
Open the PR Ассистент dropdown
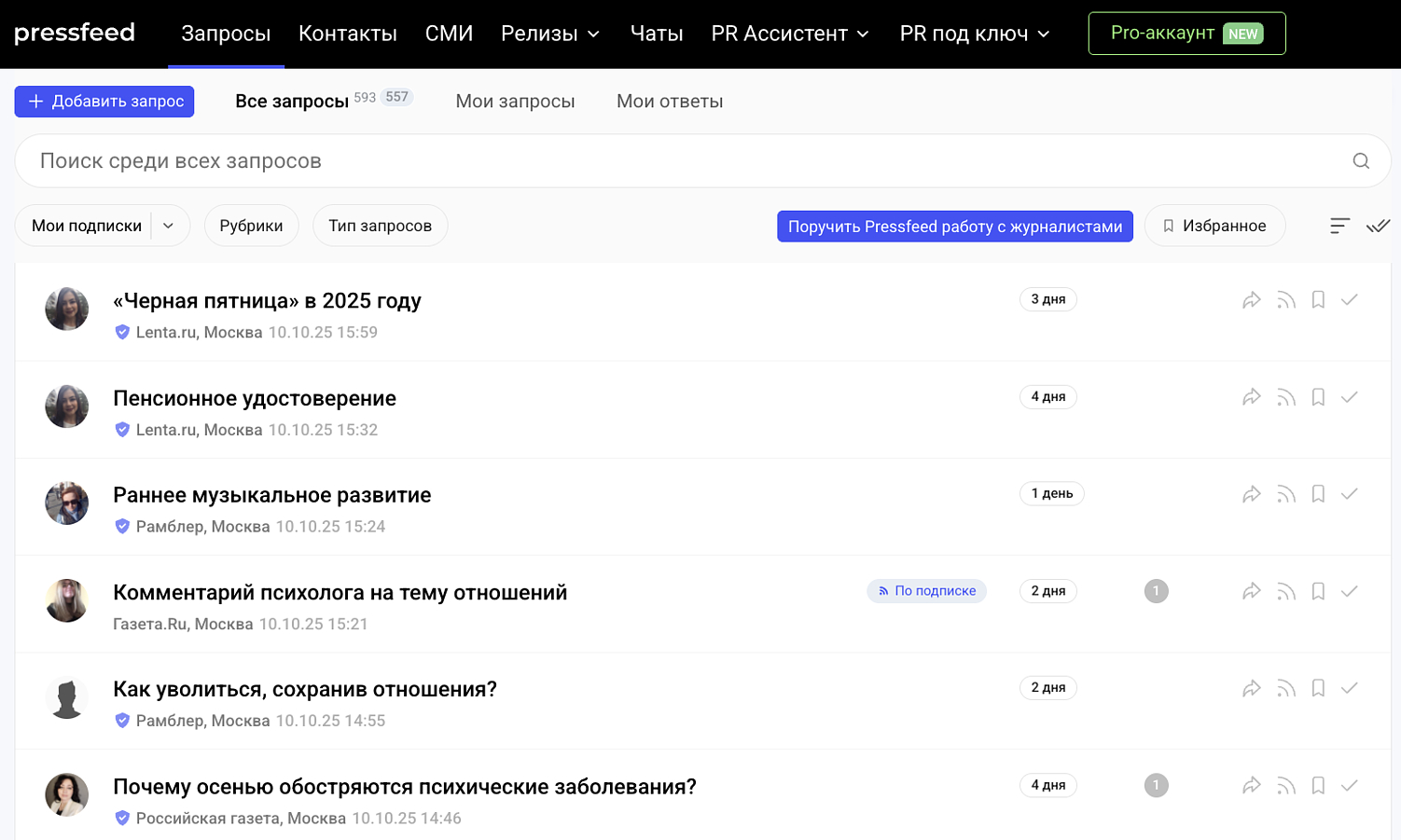pyautogui.click(x=790, y=34)
